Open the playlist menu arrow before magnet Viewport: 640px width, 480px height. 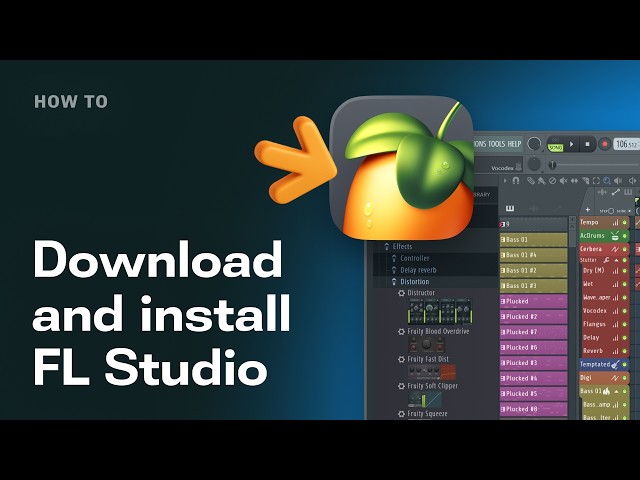505,180
